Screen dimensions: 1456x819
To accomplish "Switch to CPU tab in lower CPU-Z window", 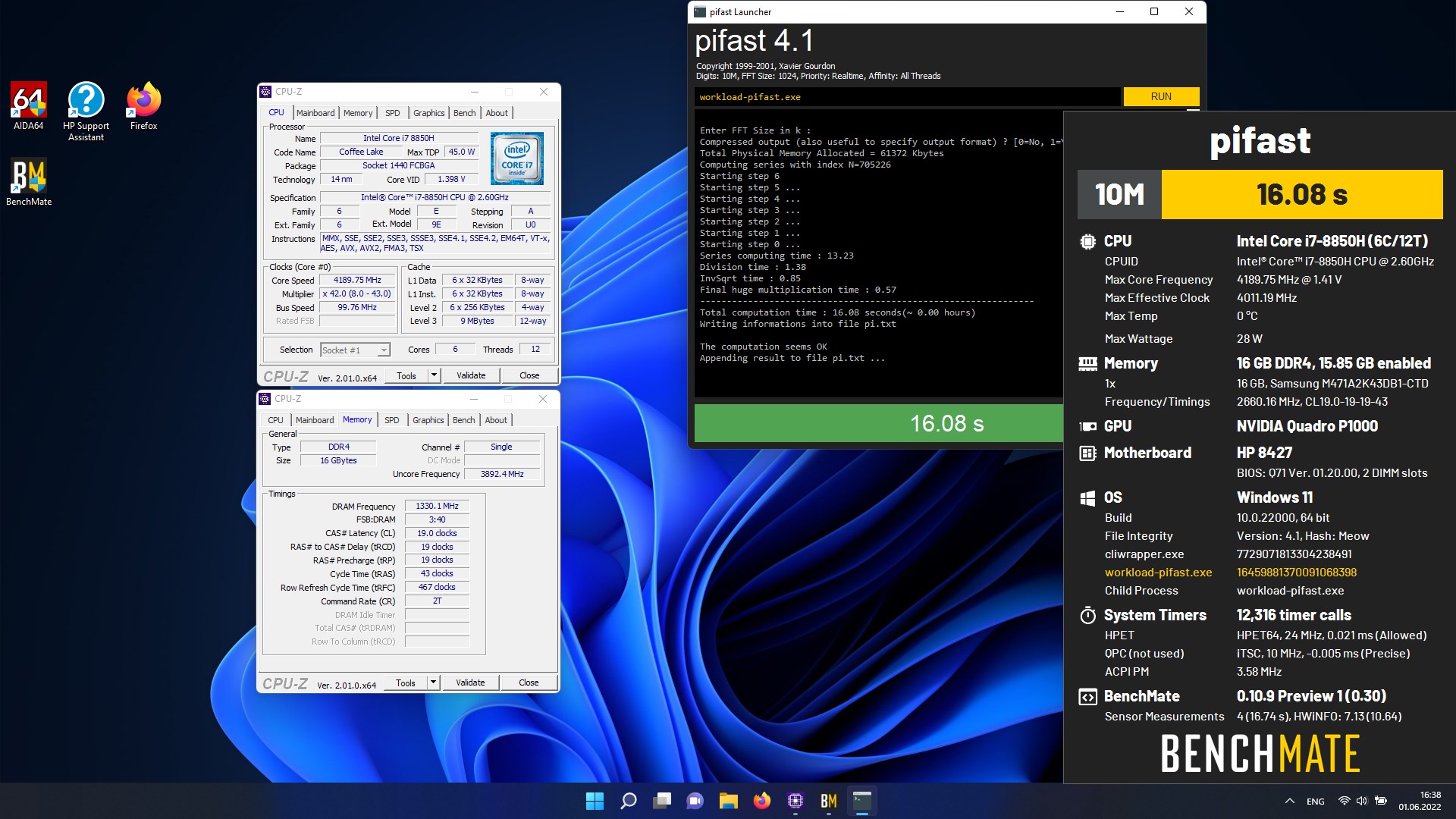I will (x=275, y=420).
